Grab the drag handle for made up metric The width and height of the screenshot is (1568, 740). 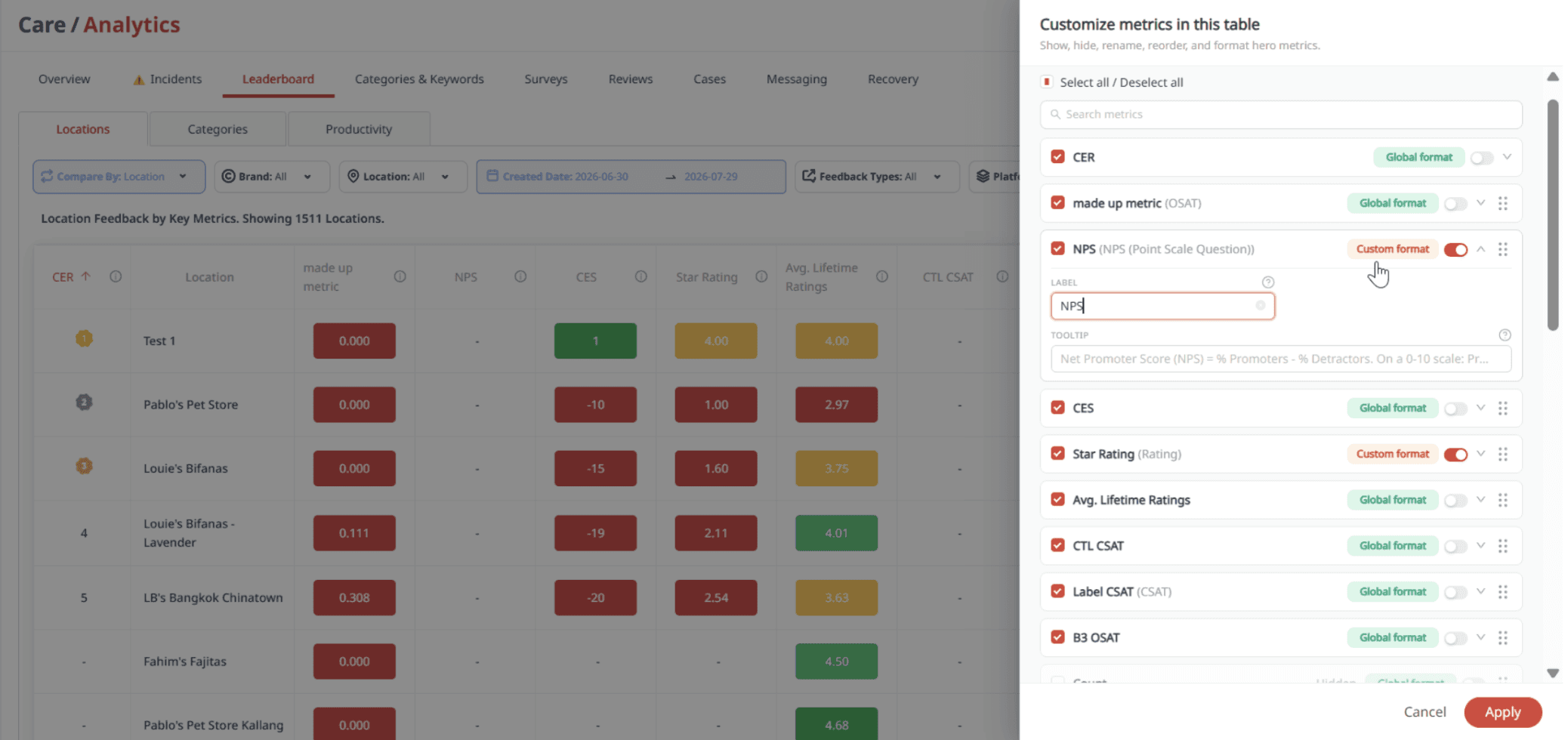[x=1503, y=203]
